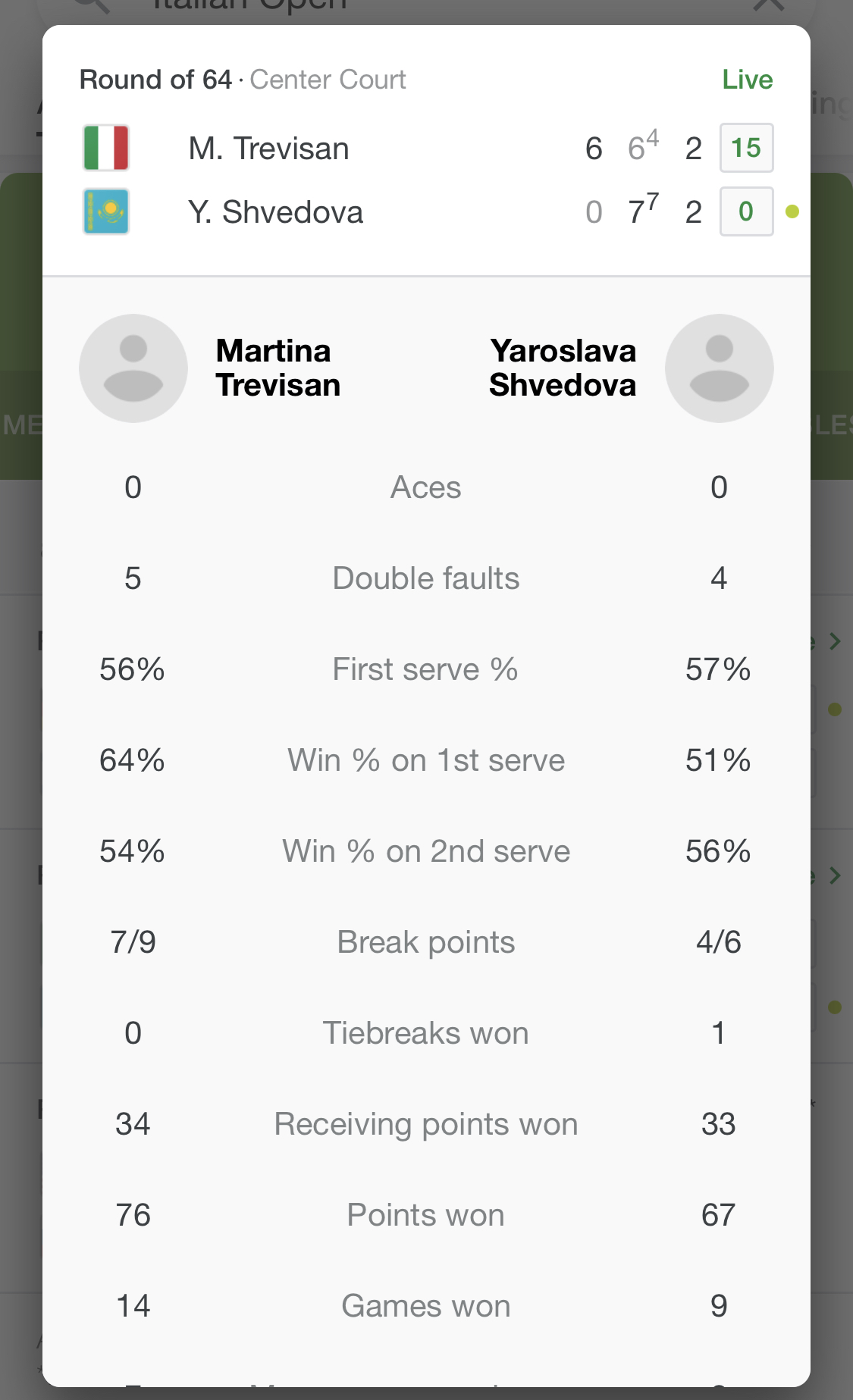853x1400 pixels.
Task: Click the green Live status label
Action: tap(747, 80)
